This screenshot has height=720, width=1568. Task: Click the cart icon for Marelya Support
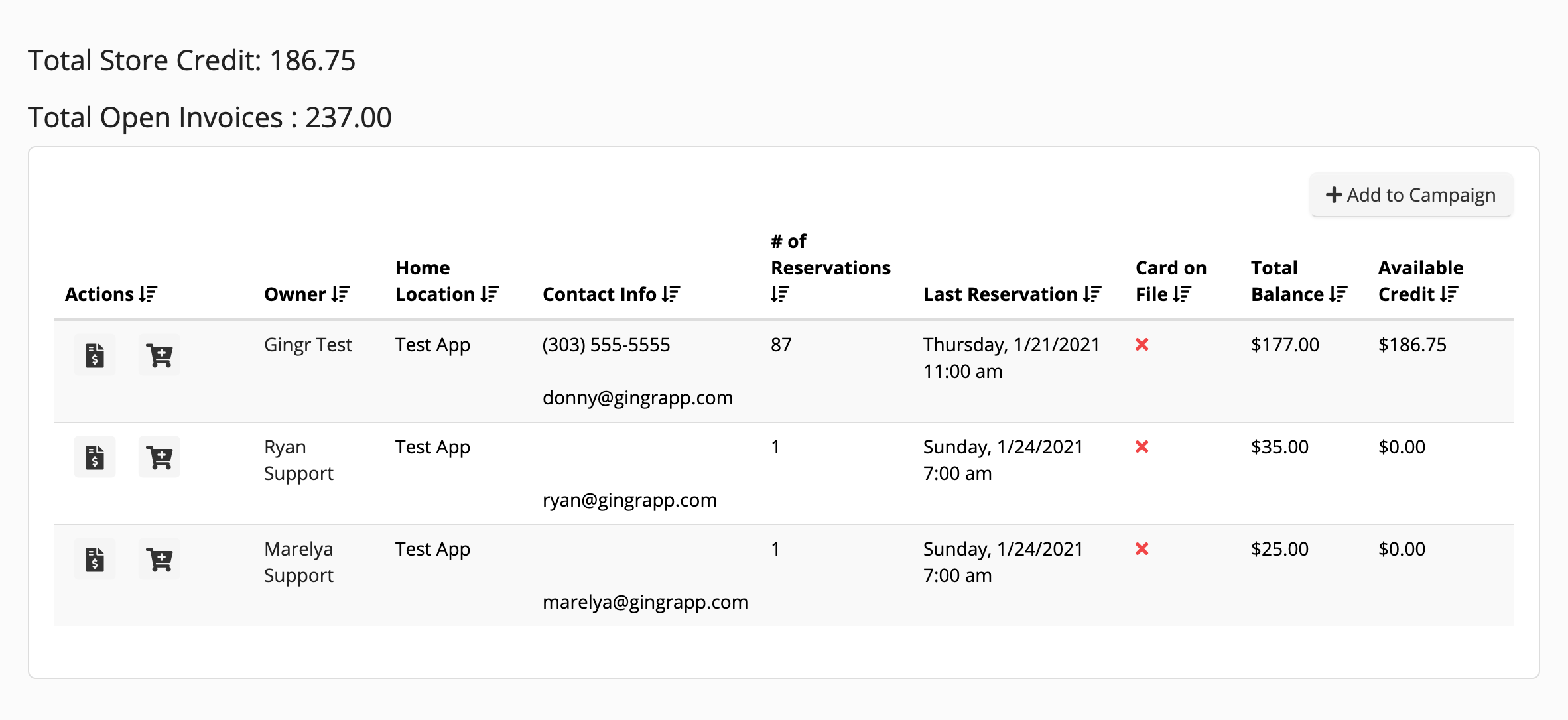[x=159, y=559]
